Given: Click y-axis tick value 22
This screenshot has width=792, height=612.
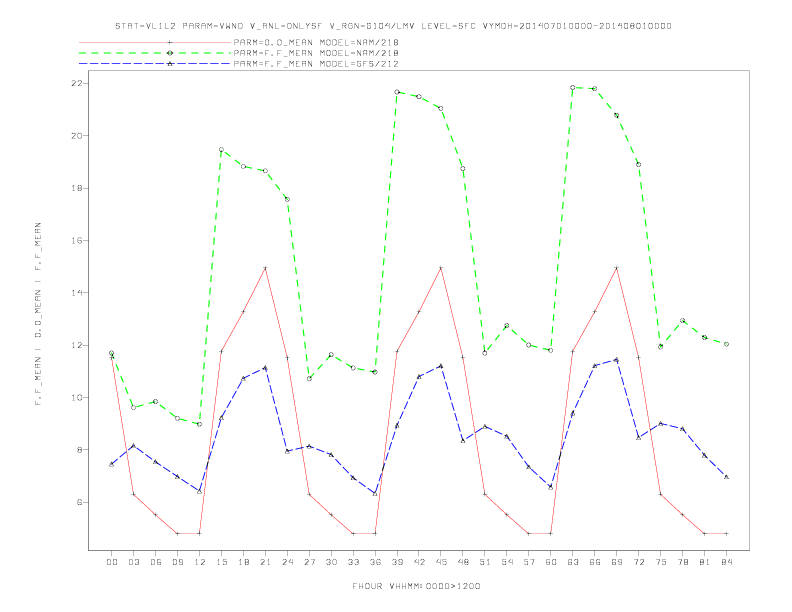Looking at the screenshot, I should (76, 83).
